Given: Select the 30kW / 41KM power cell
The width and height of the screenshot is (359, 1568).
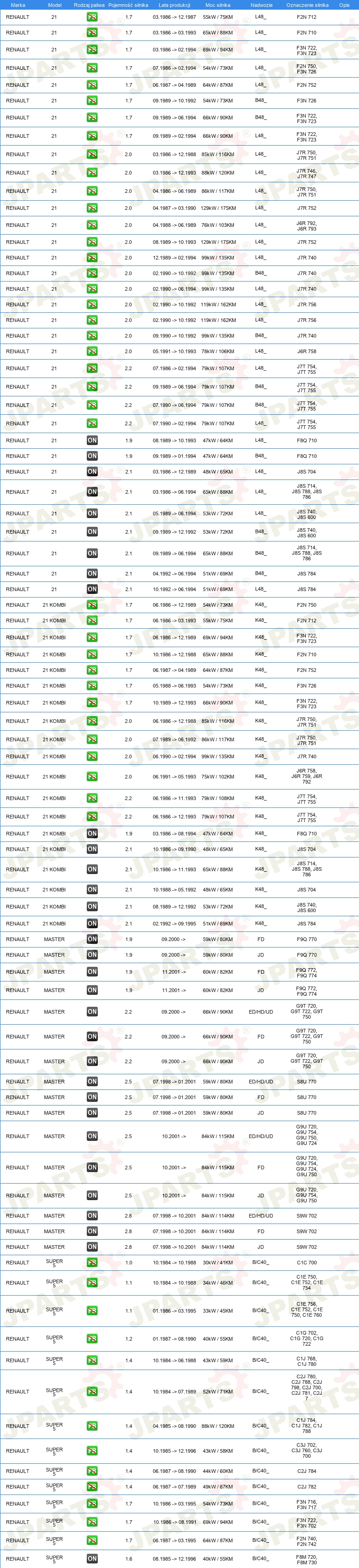Looking at the screenshot, I should point(218,1263).
